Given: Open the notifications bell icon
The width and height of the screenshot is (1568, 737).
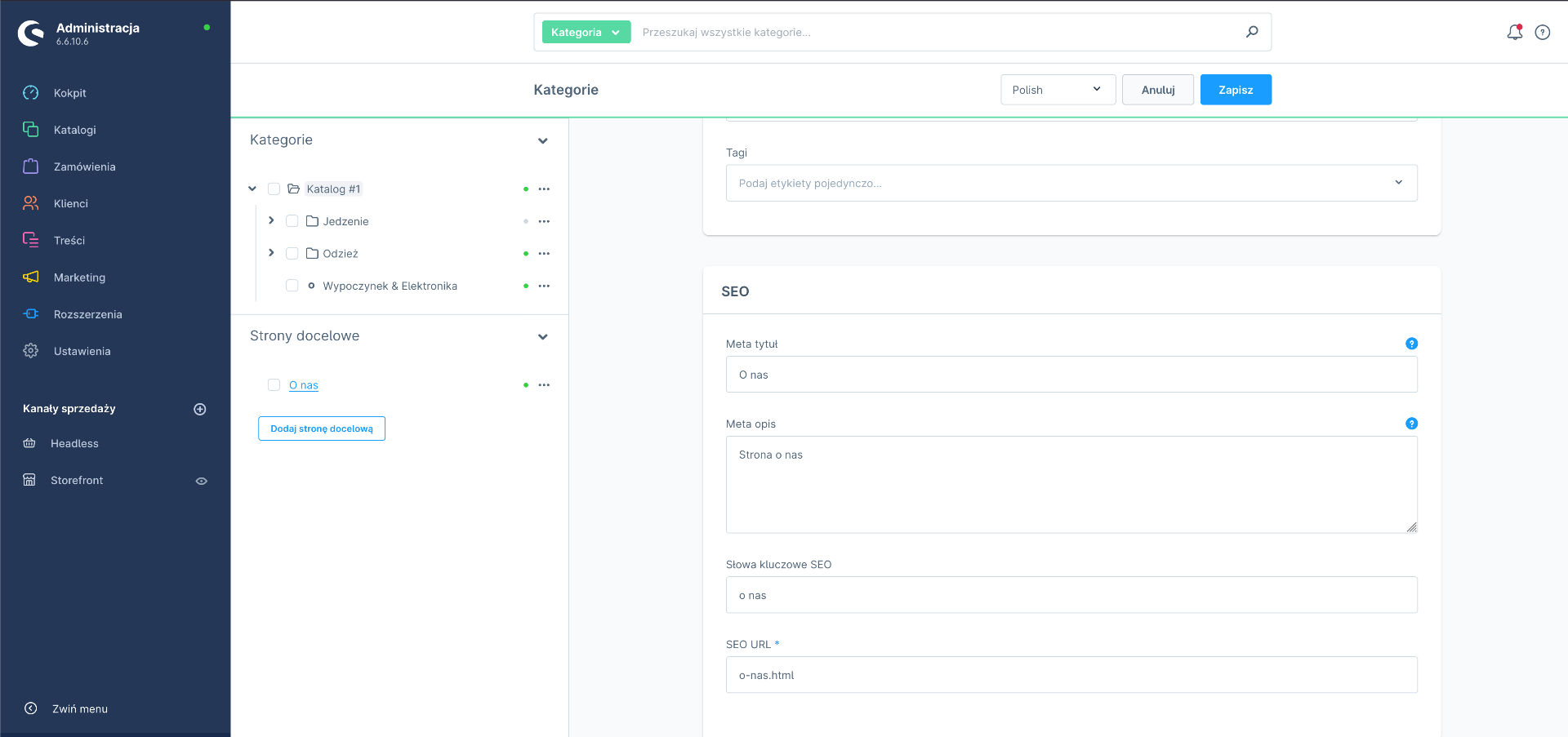Looking at the screenshot, I should (1514, 33).
